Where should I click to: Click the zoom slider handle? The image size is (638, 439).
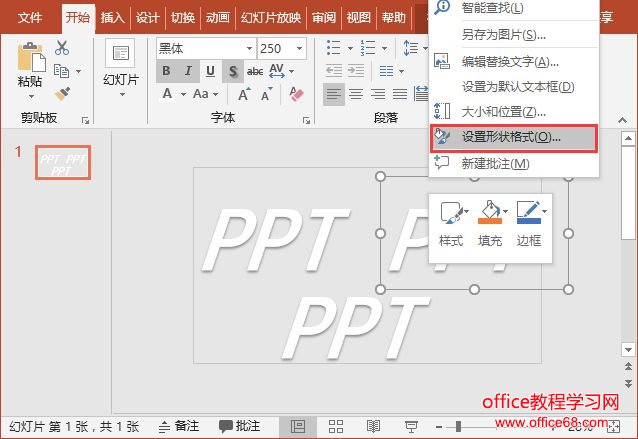(459, 426)
